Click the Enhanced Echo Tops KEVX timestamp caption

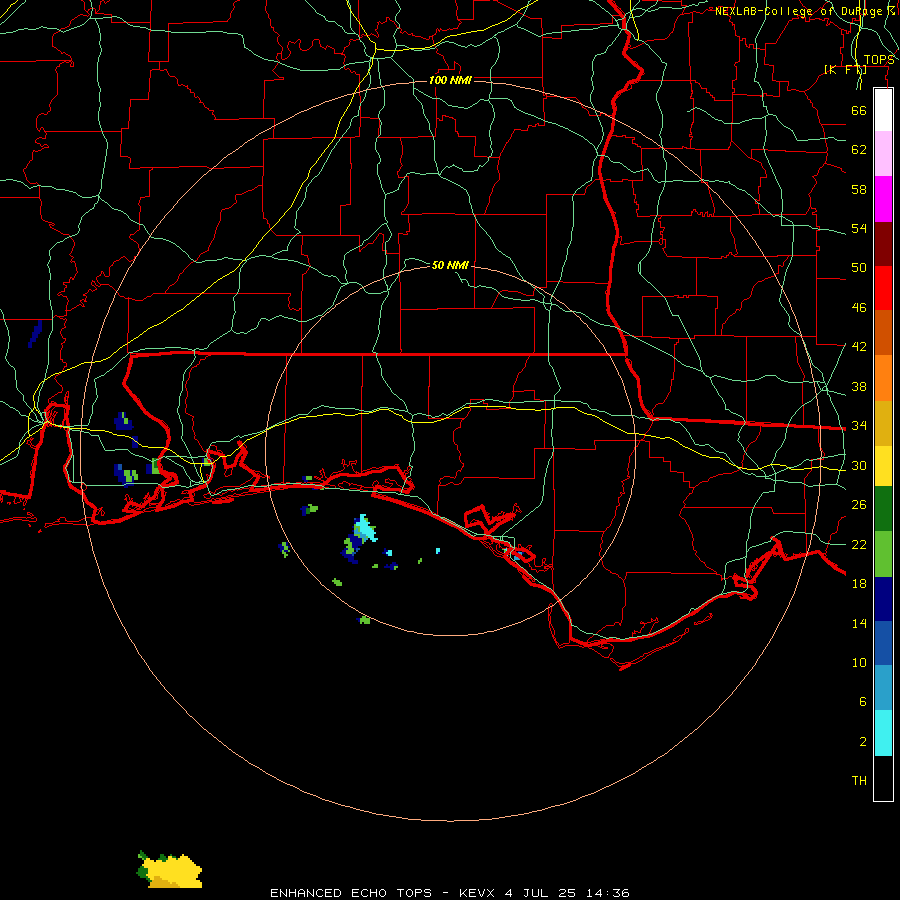[450, 893]
